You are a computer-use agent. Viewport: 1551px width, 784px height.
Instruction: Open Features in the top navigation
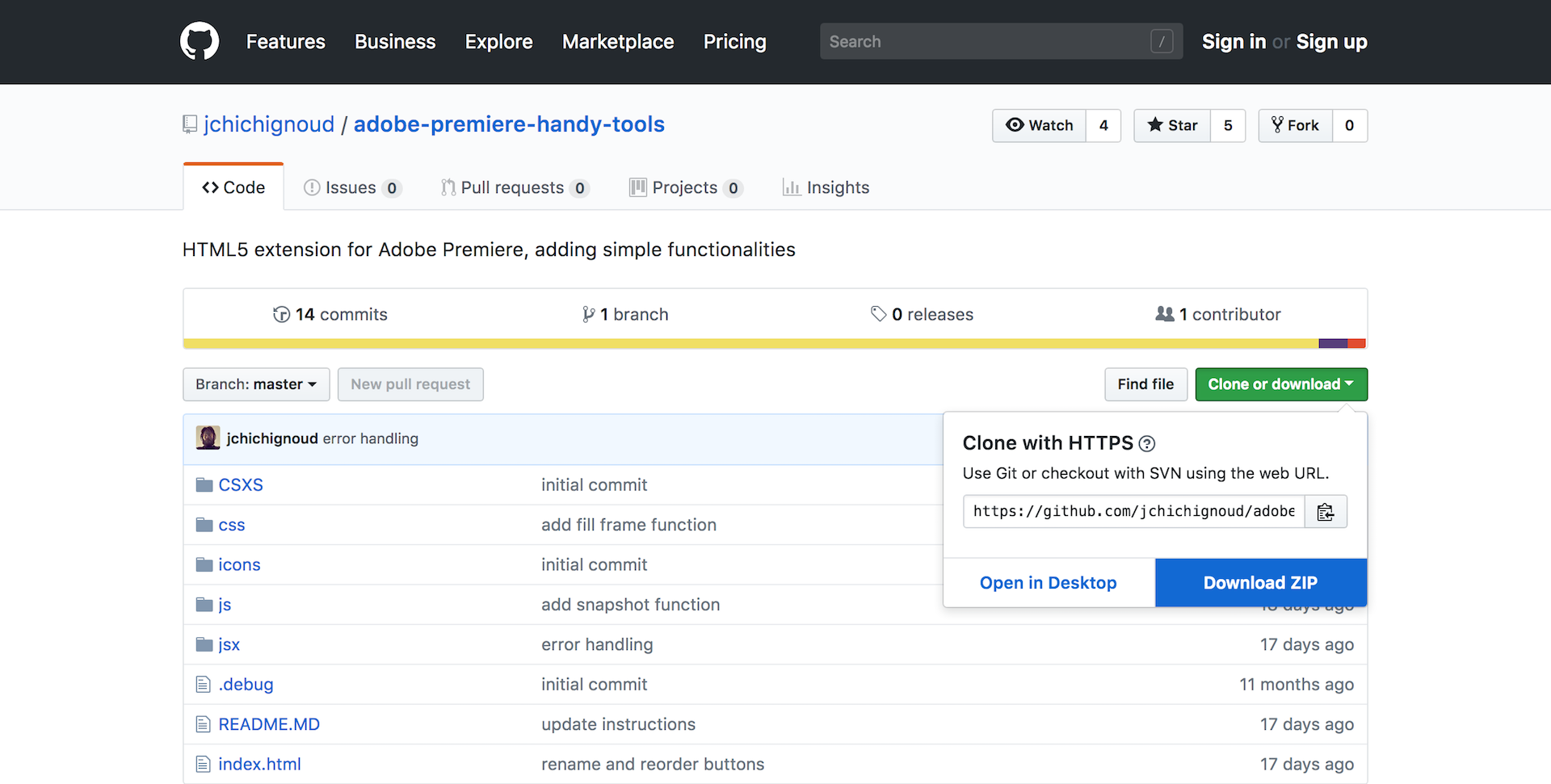pos(286,41)
